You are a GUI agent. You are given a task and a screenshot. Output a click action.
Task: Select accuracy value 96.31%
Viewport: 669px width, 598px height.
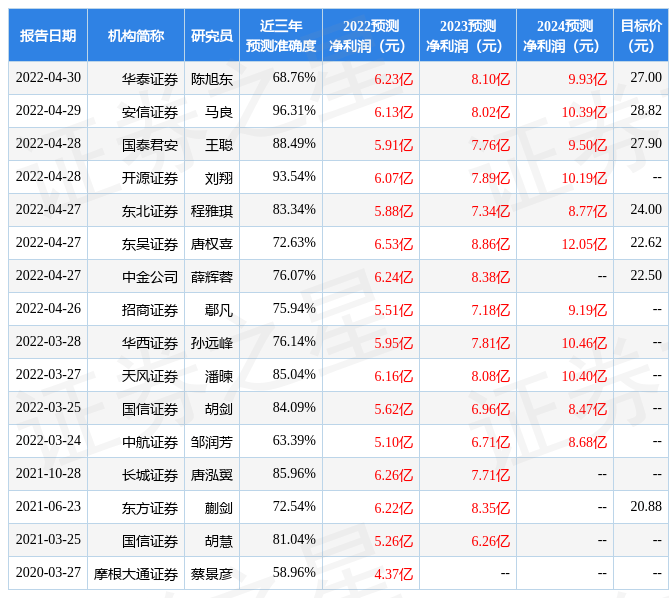click(294, 110)
